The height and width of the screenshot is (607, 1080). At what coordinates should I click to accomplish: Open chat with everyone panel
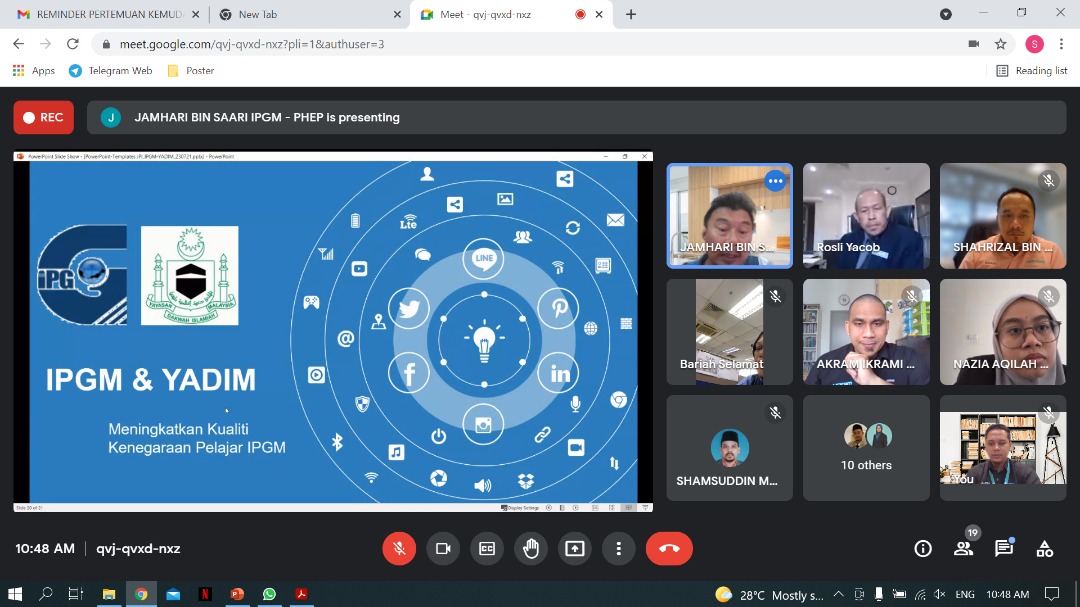pos(1004,548)
